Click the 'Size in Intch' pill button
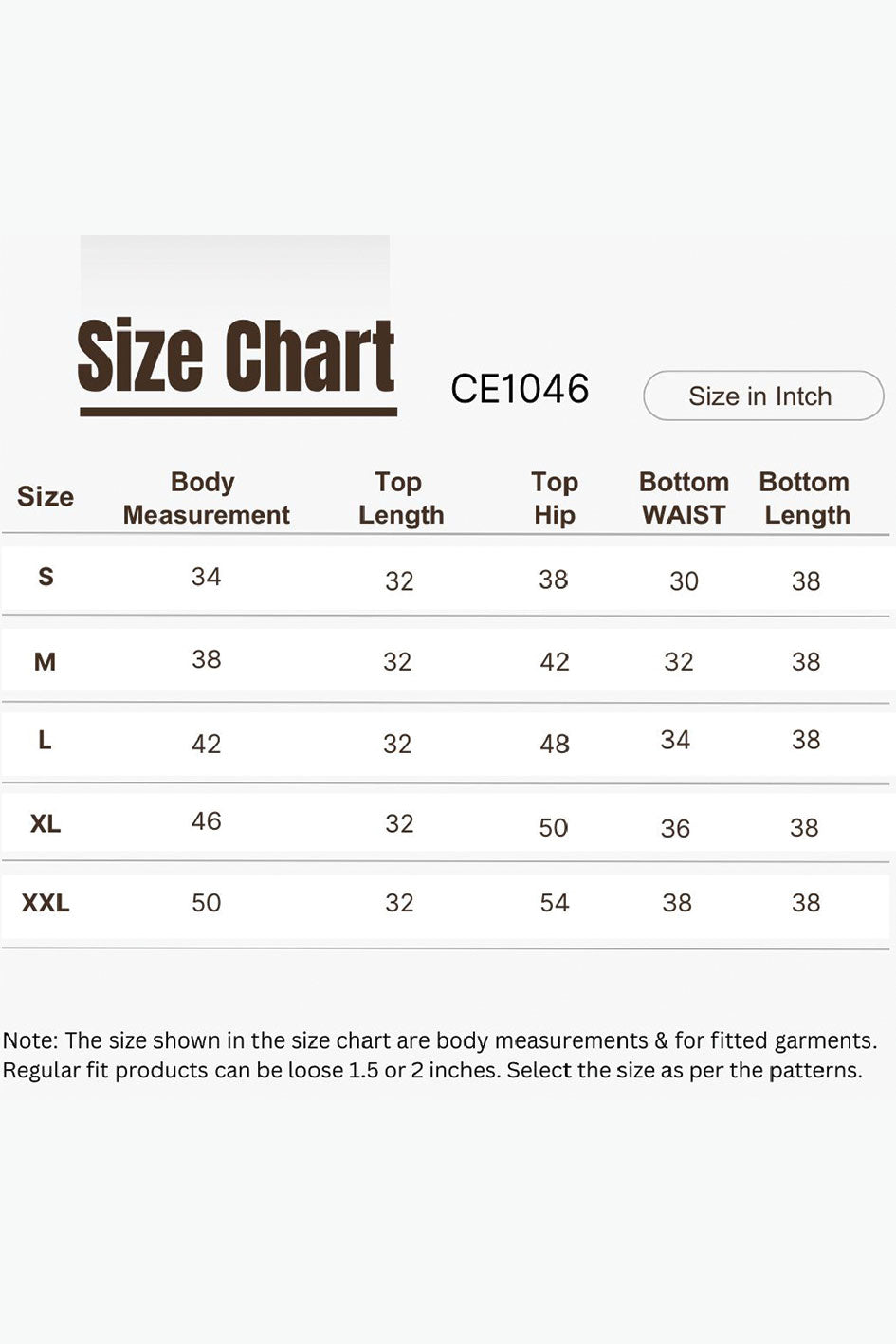 [x=763, y=396]
